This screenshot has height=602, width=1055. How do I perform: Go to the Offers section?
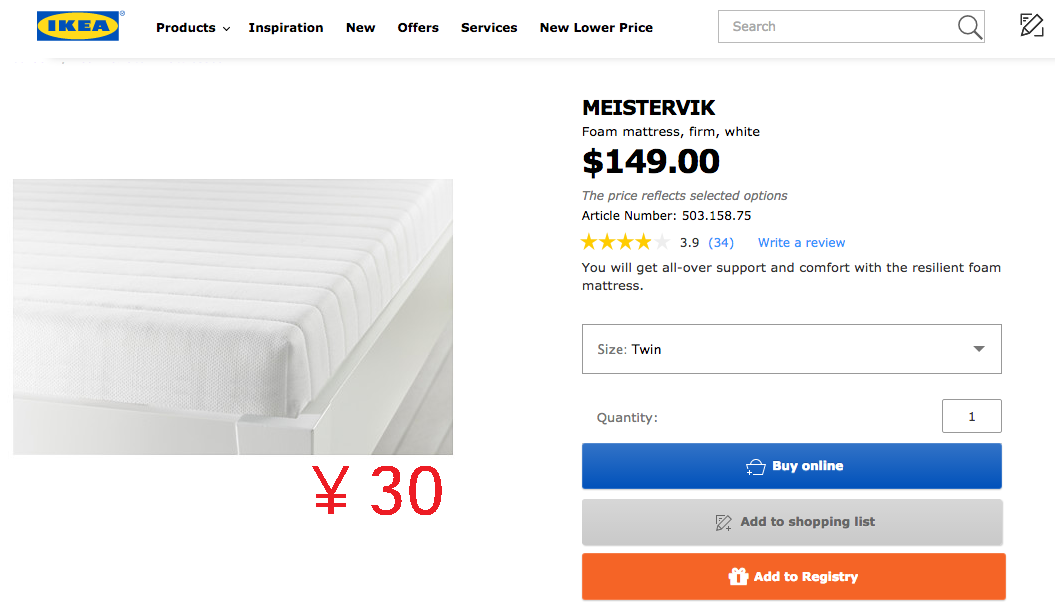point(418,28)
